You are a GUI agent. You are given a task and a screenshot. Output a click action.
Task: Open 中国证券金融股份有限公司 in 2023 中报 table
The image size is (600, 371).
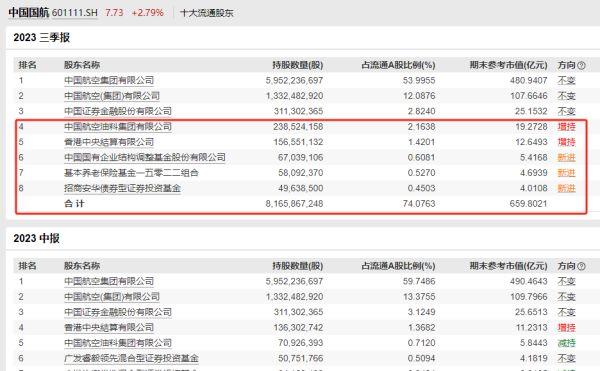coord(118,312)
